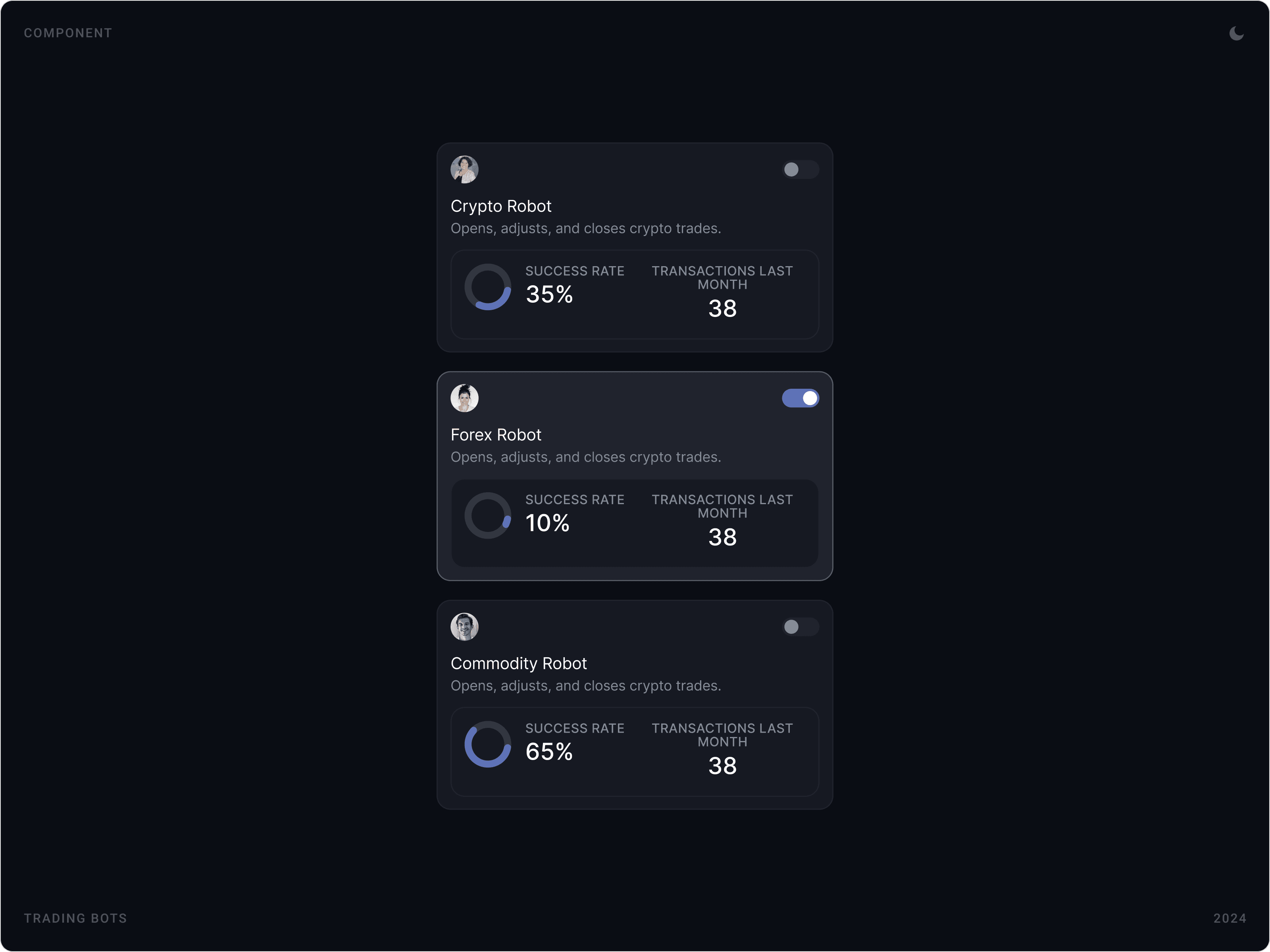Select the TRADING BOTS footer label

75,918
